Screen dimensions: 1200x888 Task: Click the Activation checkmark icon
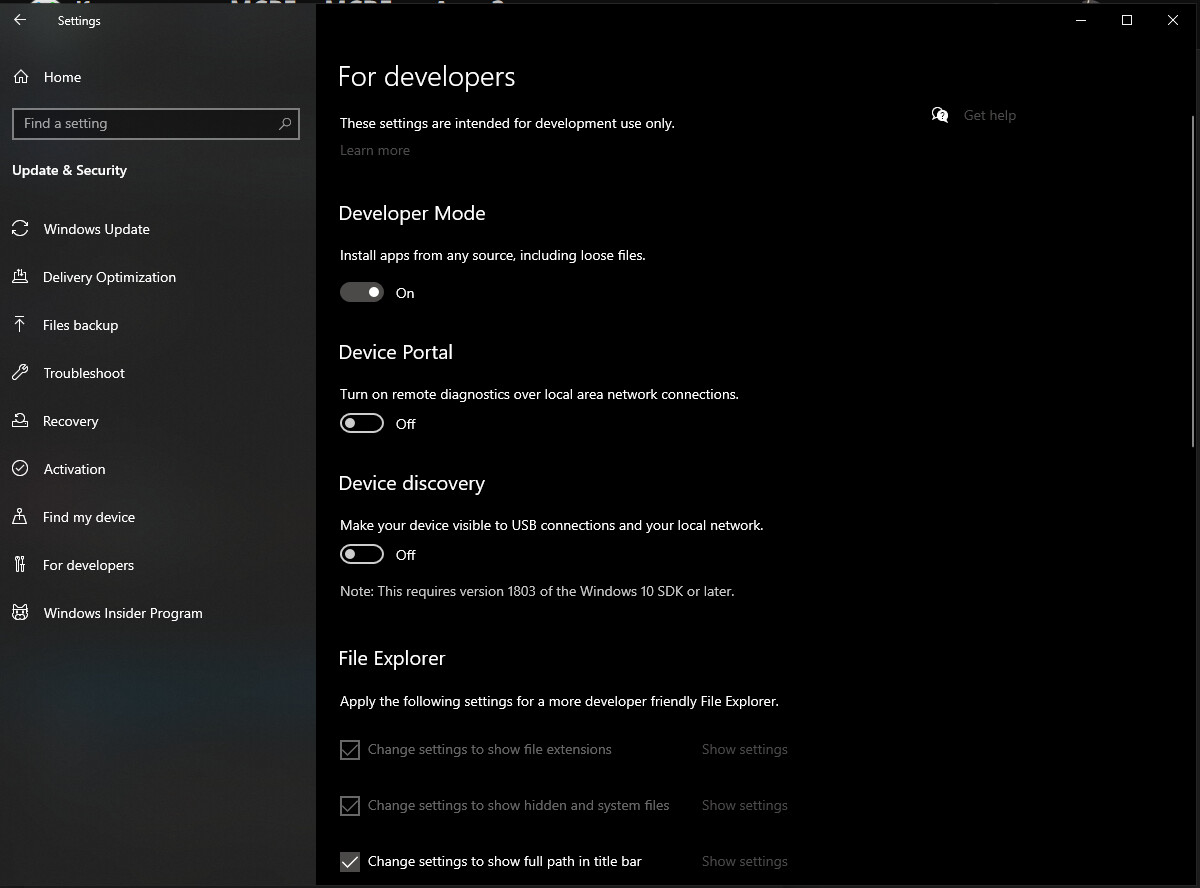[x=20, y=469]
